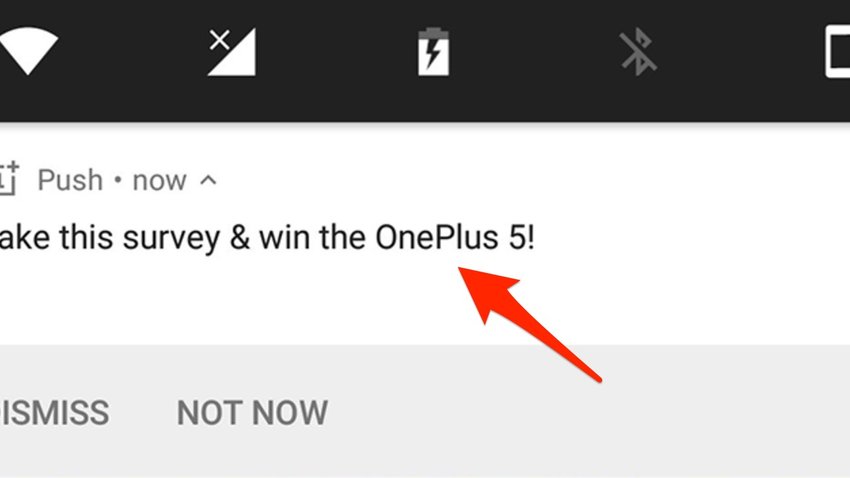This screenshot has width=850, height=478.
Task: Tap the small x on the signal icon
Action: coord(220,40)
